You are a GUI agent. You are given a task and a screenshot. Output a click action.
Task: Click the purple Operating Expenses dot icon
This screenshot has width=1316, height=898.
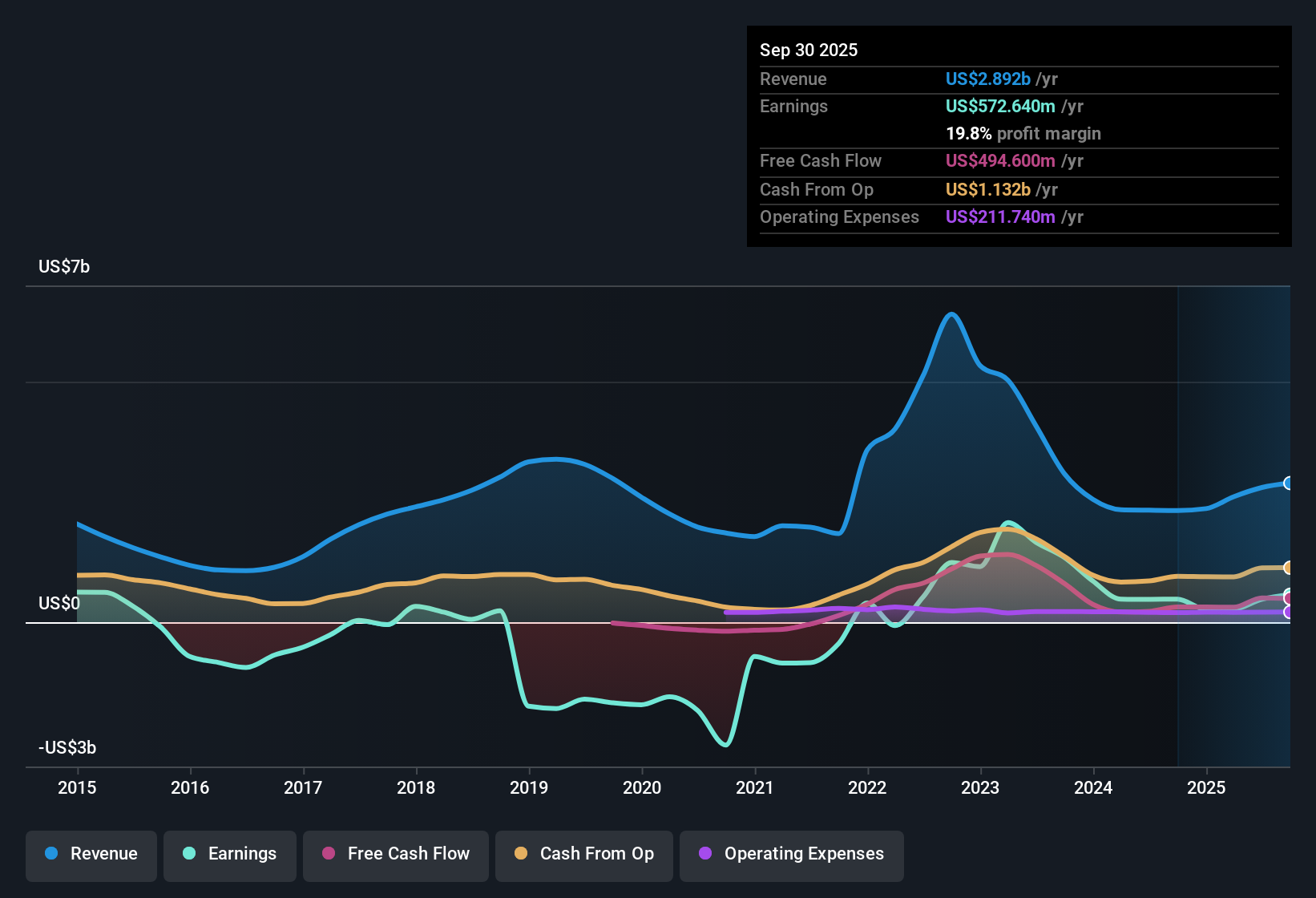coord(704,854)
